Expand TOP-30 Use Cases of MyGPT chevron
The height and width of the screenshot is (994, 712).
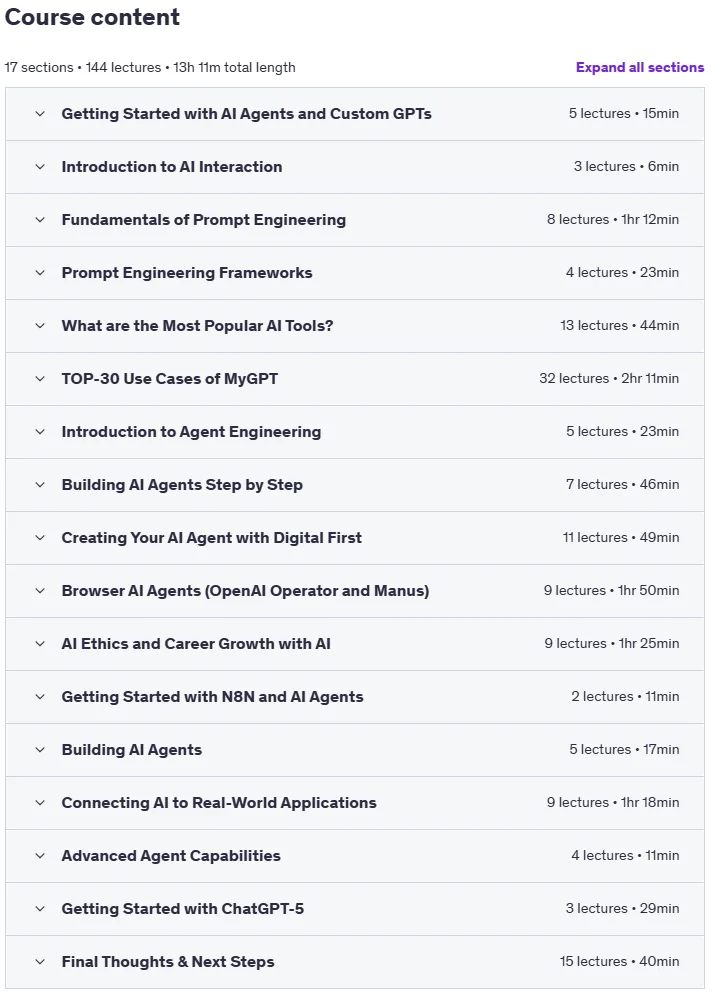coord(40,379)
